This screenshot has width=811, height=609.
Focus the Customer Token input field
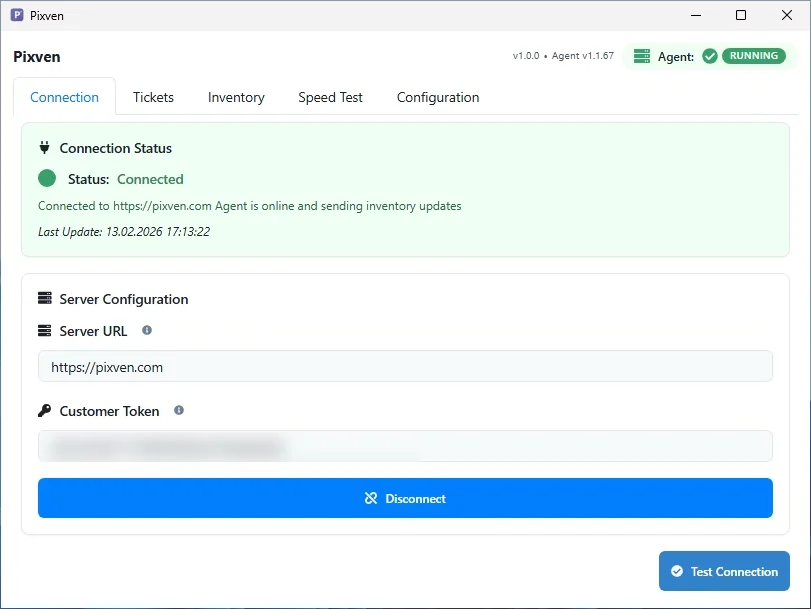406,446
